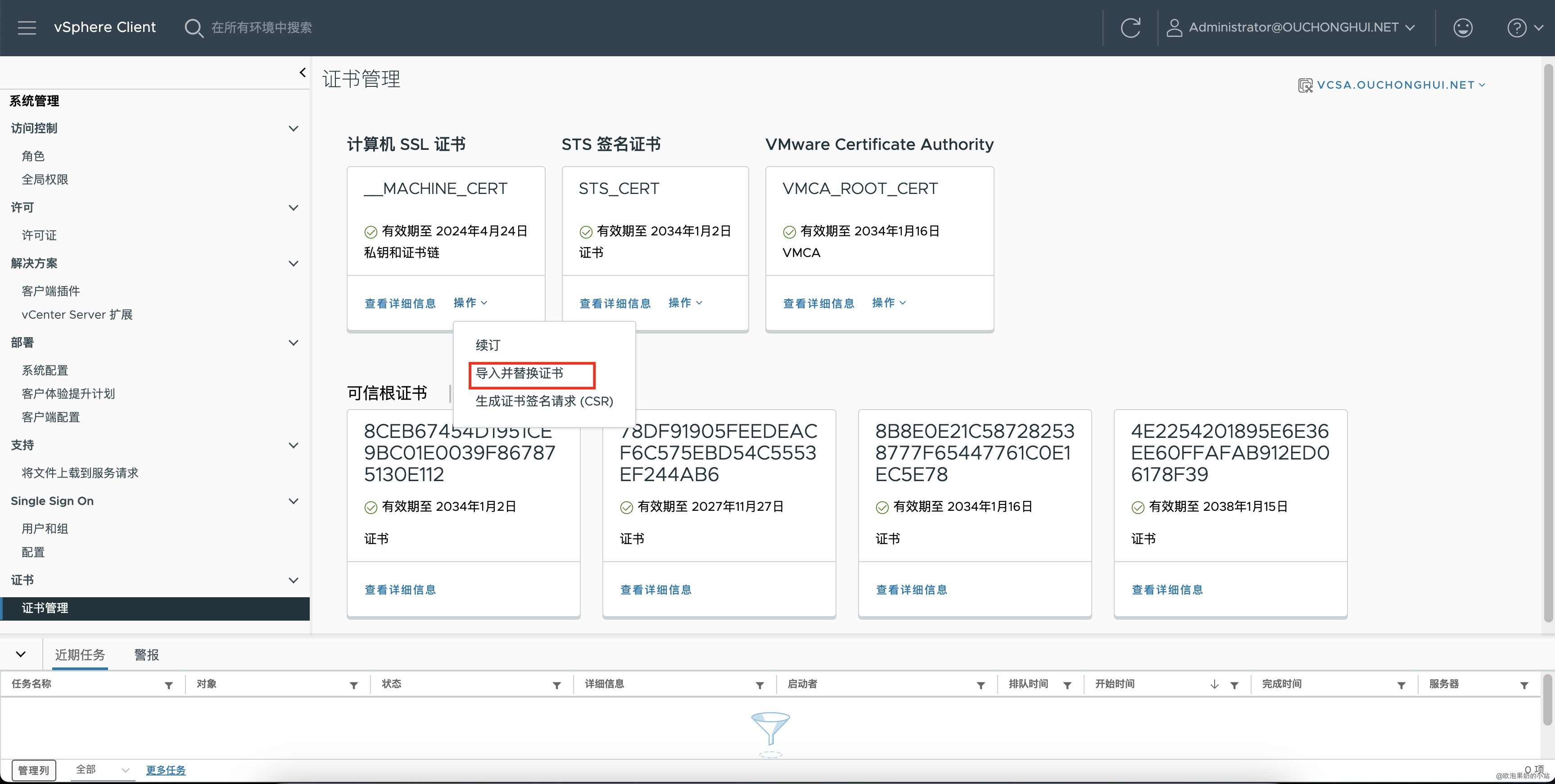Filter the 服务器 column

coord(1524,685)
